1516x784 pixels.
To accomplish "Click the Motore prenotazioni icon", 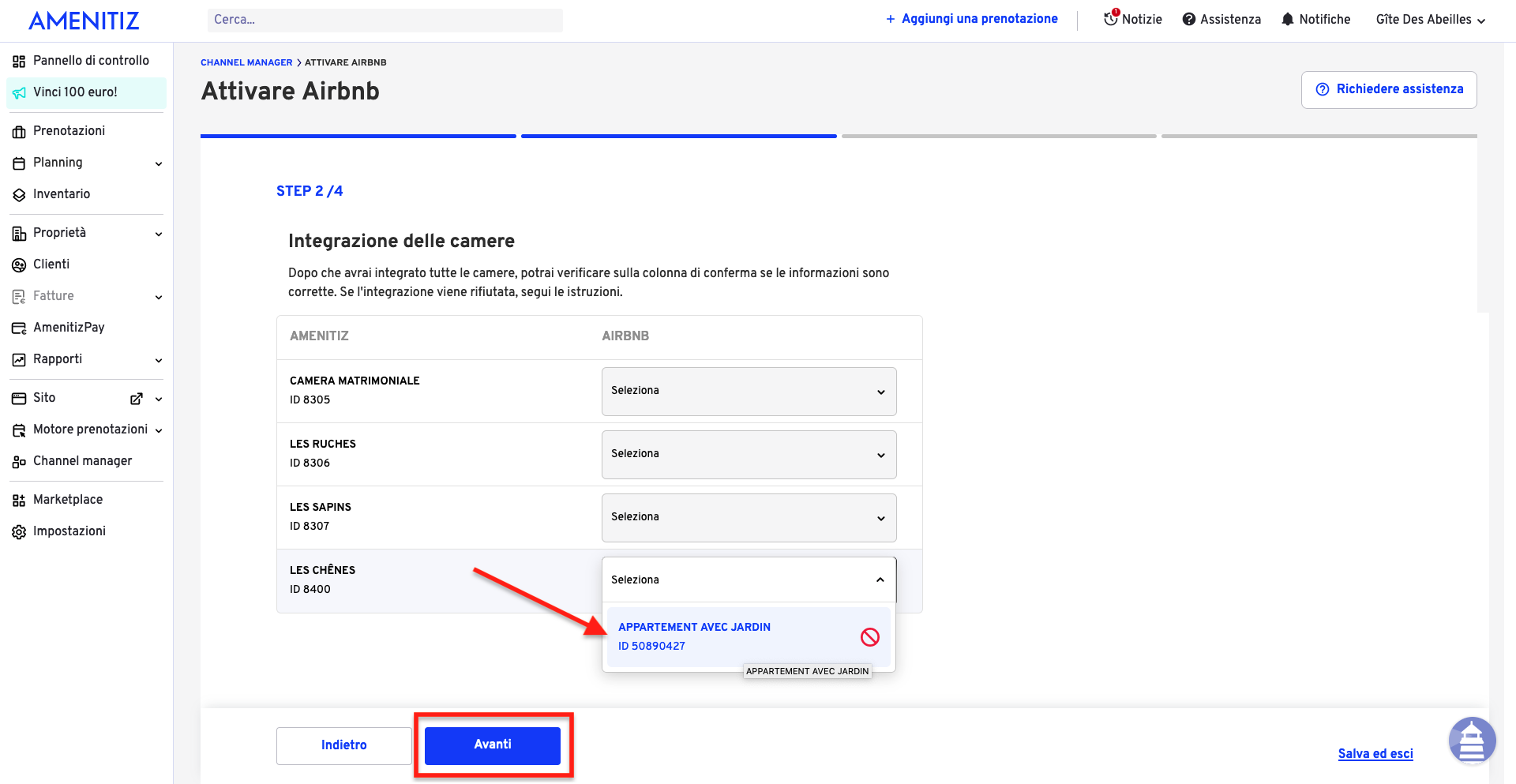I will click(19, 430).
